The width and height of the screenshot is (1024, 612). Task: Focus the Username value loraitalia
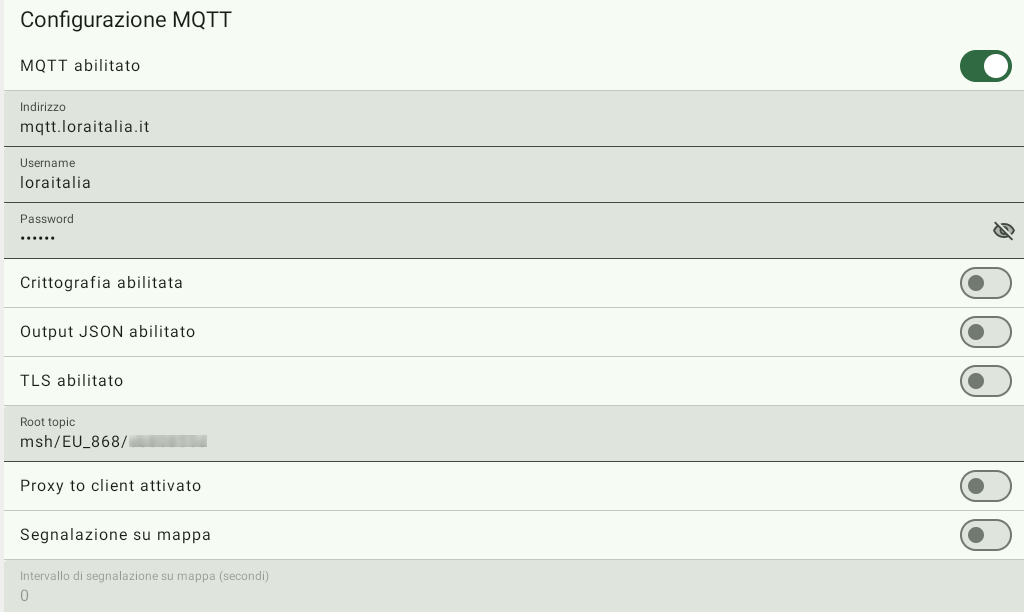coord(56,183)
